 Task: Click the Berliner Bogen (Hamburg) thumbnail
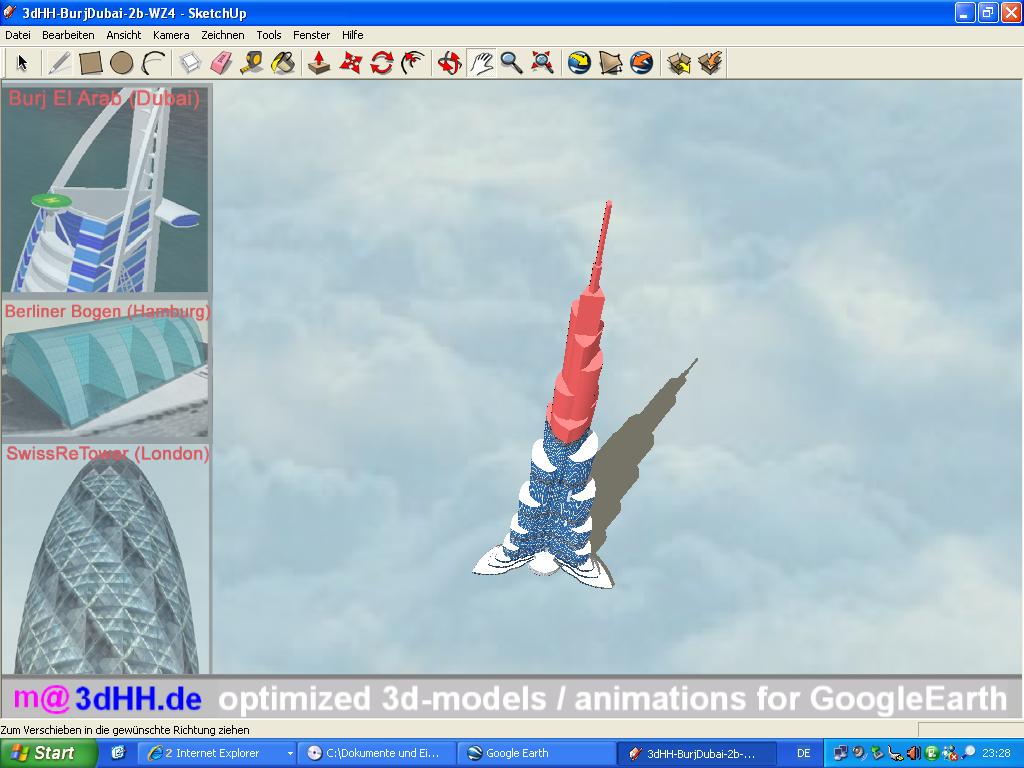(x=105, y=368)
